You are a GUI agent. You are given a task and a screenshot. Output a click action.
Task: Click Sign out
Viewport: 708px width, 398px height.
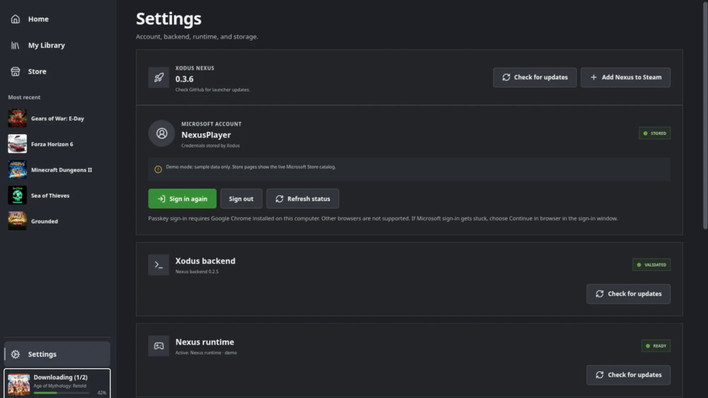pos(241,199)
